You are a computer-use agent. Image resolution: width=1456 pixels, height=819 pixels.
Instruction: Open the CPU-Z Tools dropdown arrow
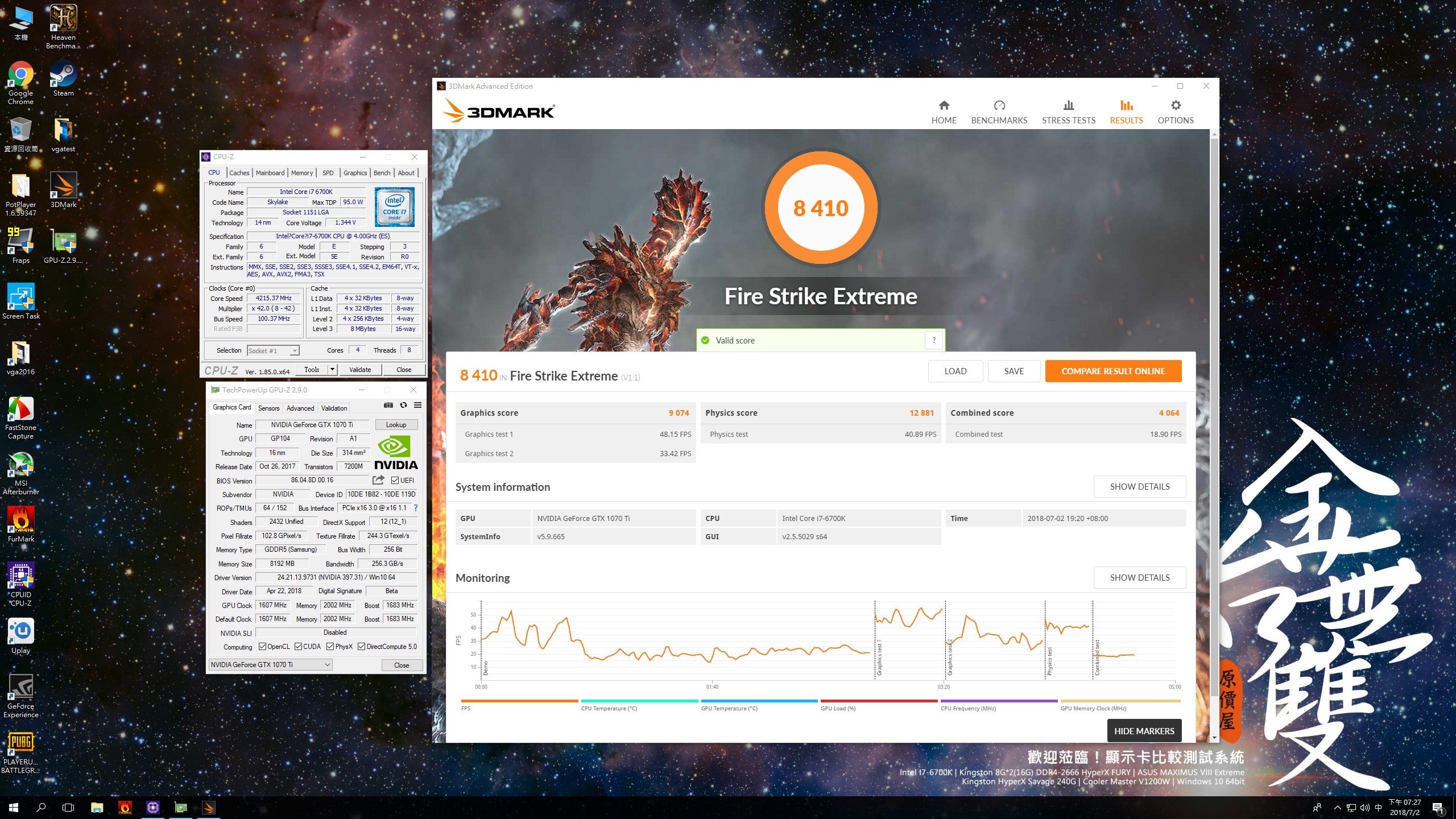[332, 369]
